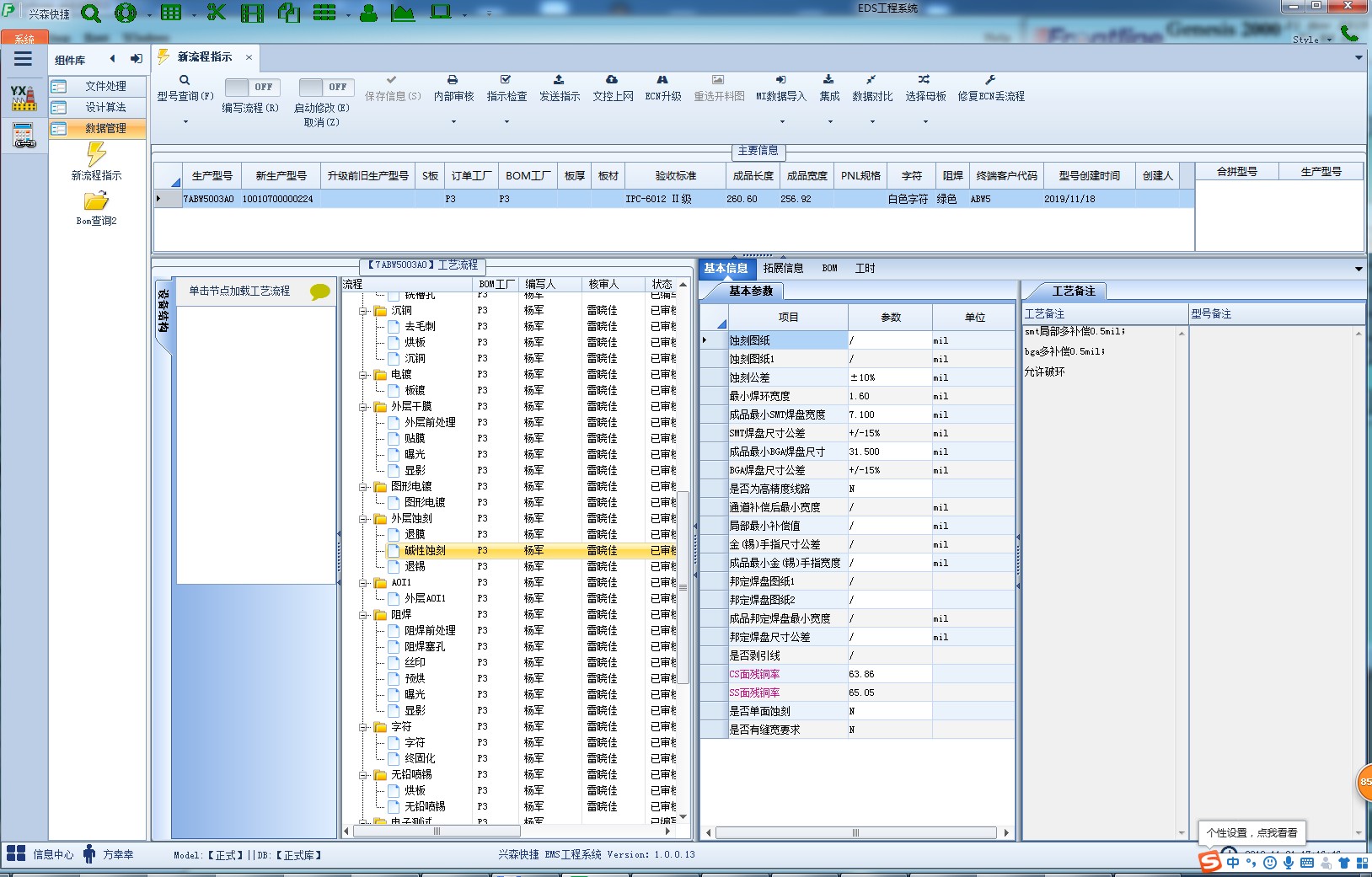Click the green film strip icon
The width and height of the screenshot is (1372, 877).
(252, 13)
